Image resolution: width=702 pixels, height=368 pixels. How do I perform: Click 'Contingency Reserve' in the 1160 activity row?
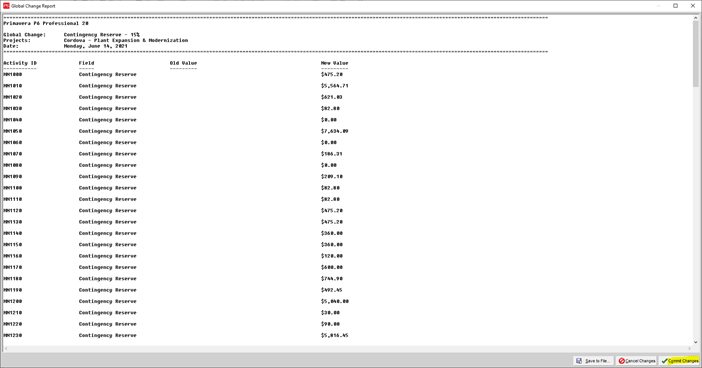coord(107,256)
